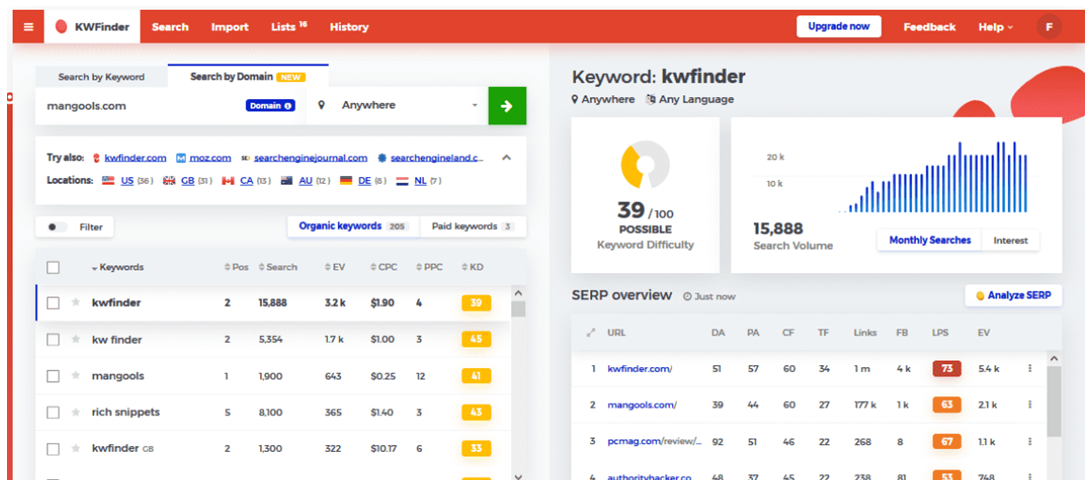
Task: Star the kw finder keyword
Action: click(x=76, y=339)
